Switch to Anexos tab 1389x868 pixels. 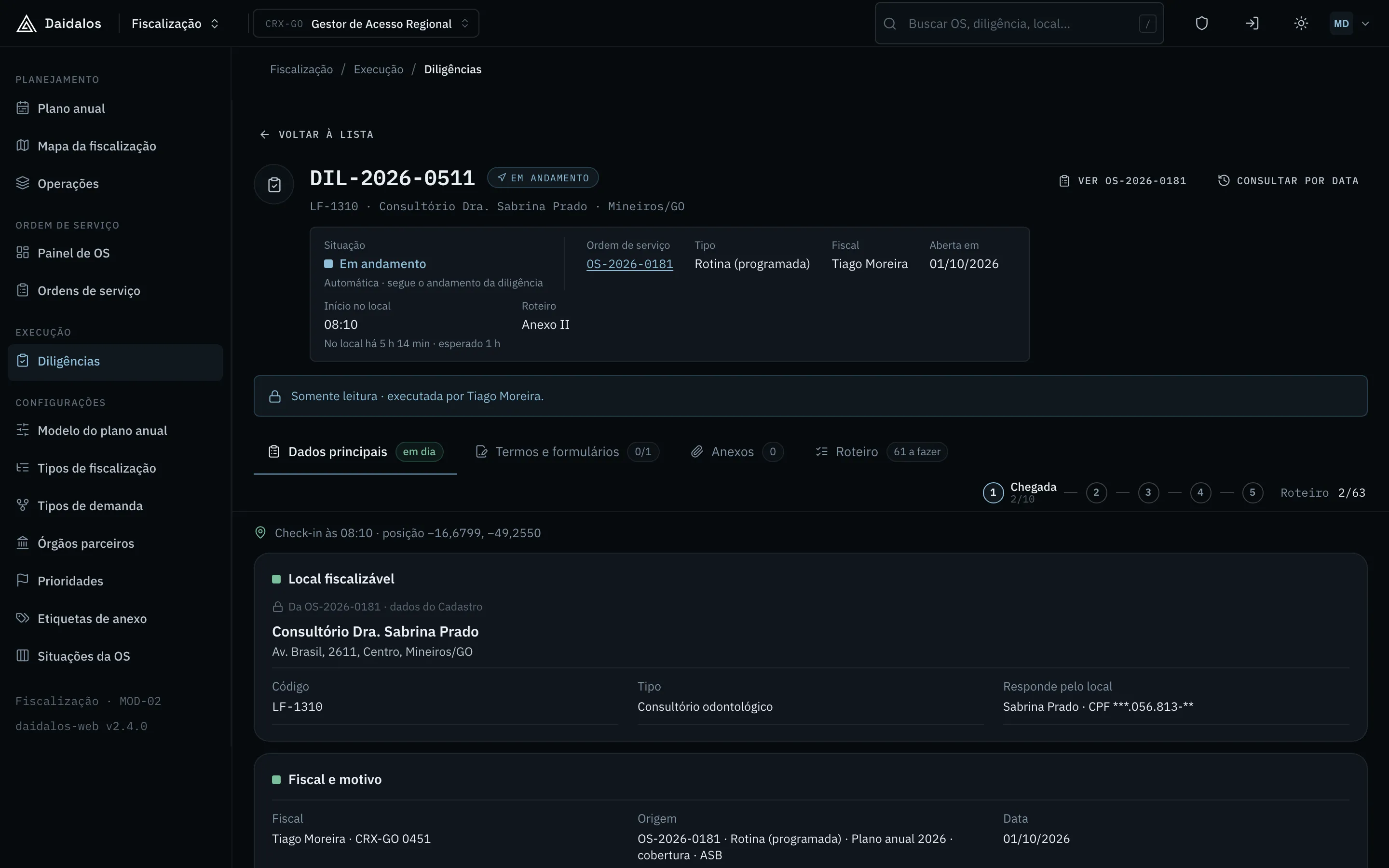coord(737,452)
